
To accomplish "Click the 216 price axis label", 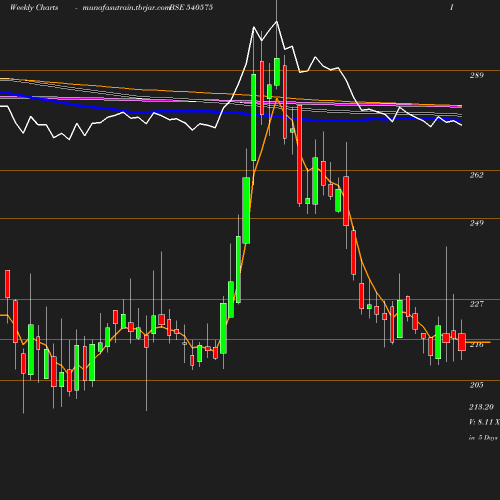I will (x=476, y=345).
